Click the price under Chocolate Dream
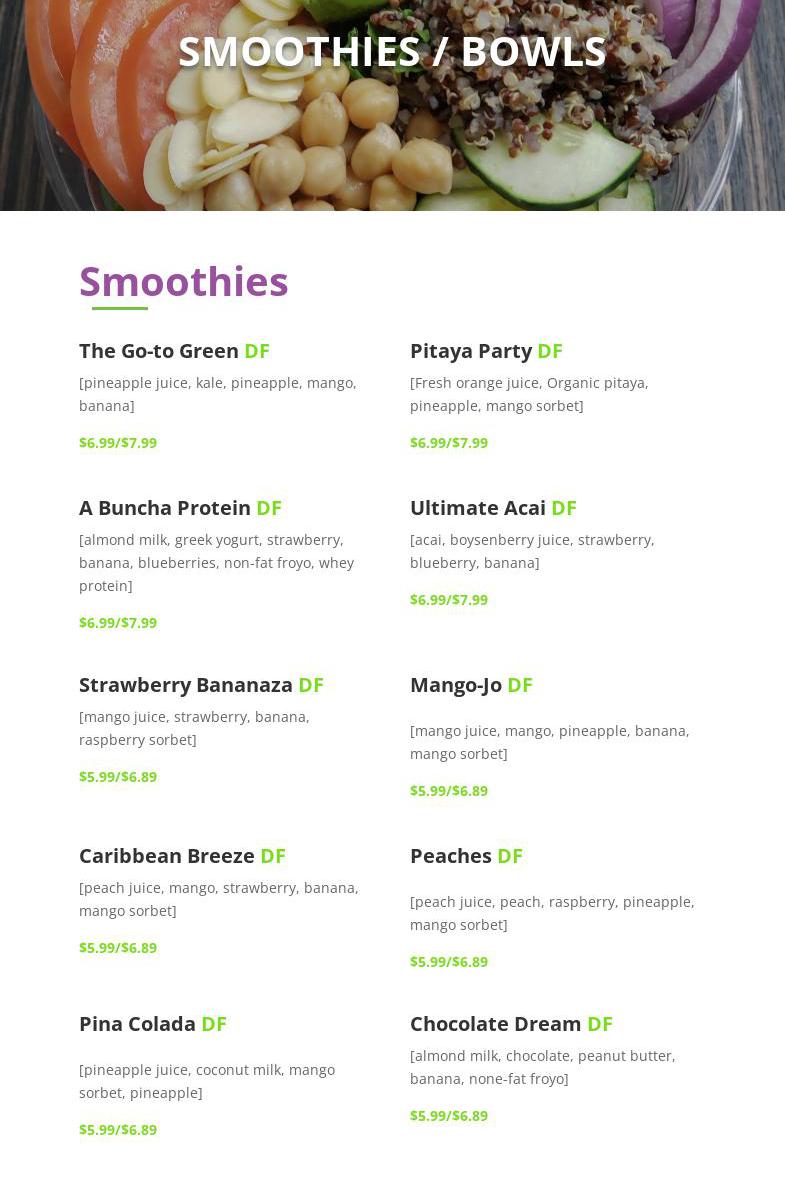The image size is (785, 1203). 449,1116
